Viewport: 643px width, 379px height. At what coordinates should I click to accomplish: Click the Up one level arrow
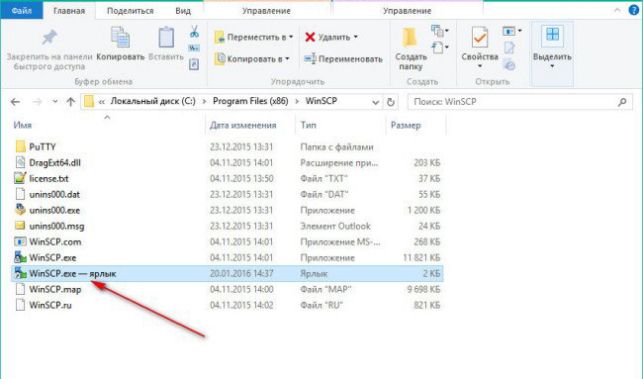[71, 102]
